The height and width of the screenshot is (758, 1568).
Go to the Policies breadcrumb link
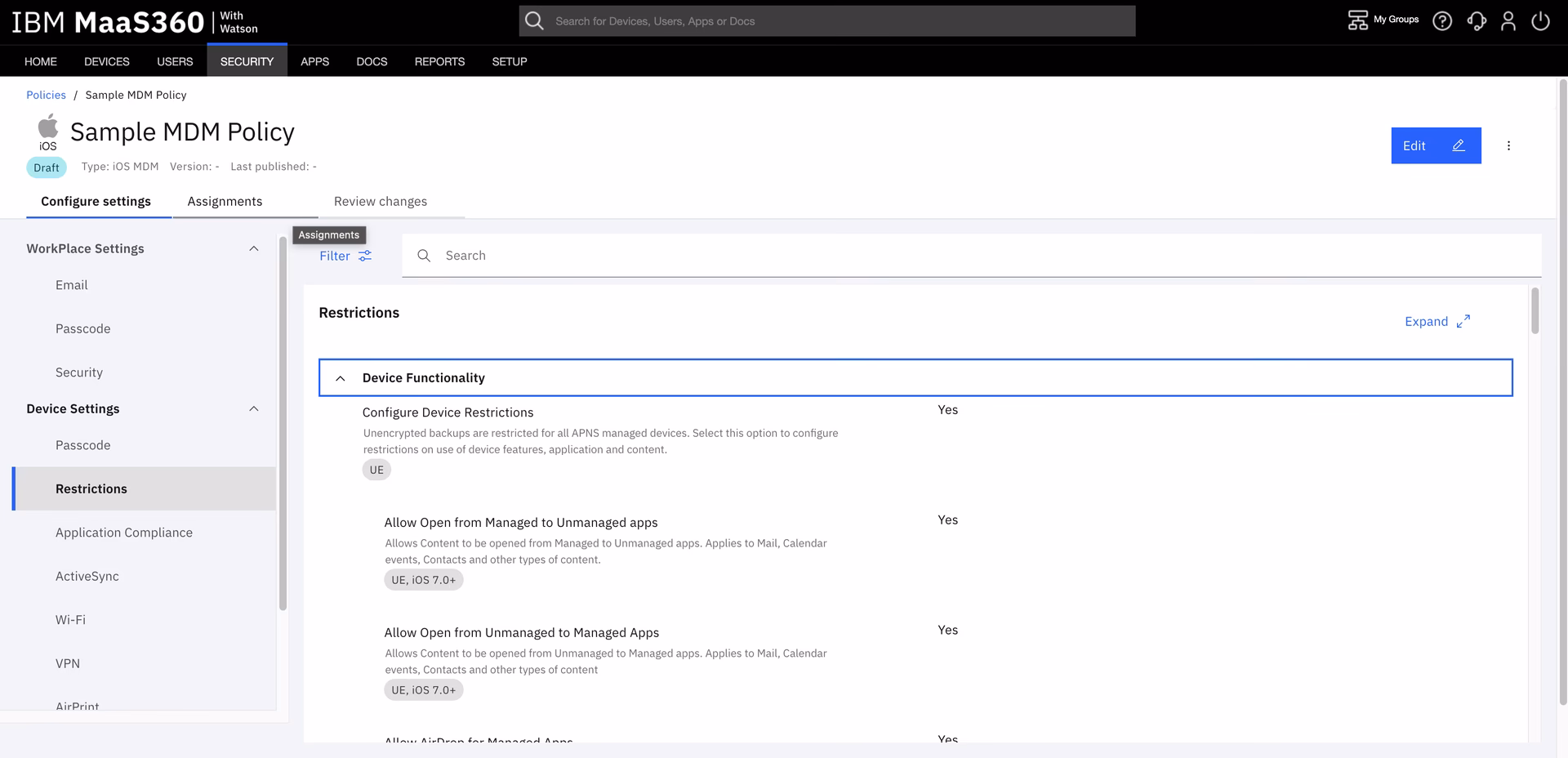(46, 95)
